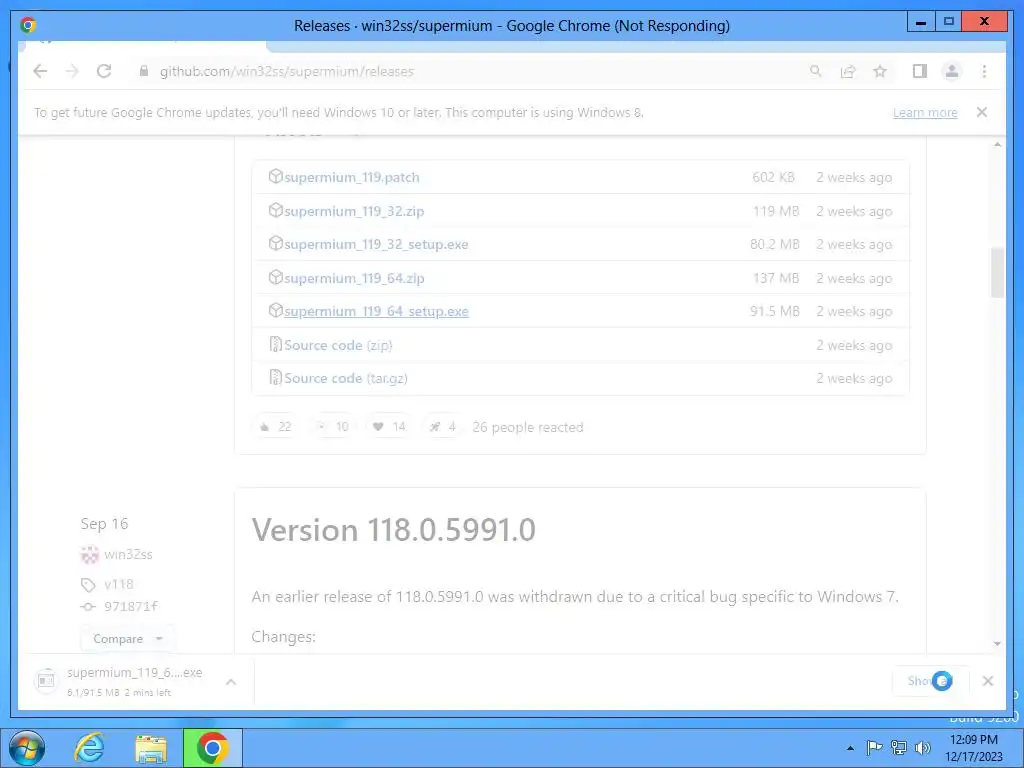1024x768 pixels.
Task: Download supermium_119.patch
Action: 351,177
